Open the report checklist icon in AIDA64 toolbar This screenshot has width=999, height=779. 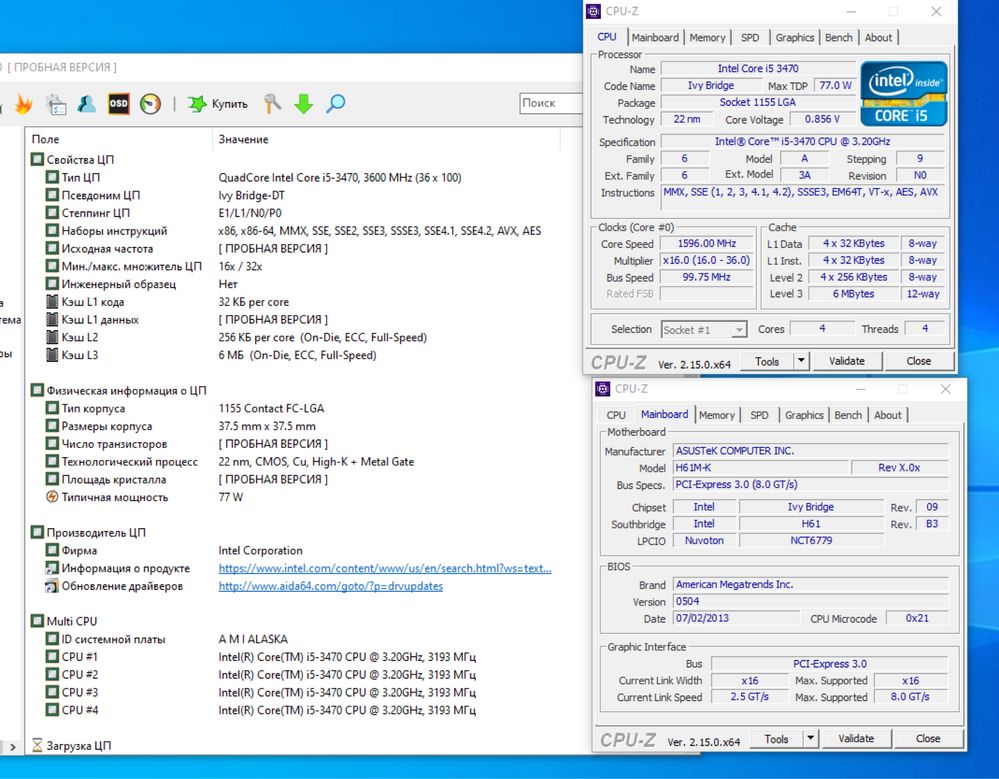click(56, 104)
